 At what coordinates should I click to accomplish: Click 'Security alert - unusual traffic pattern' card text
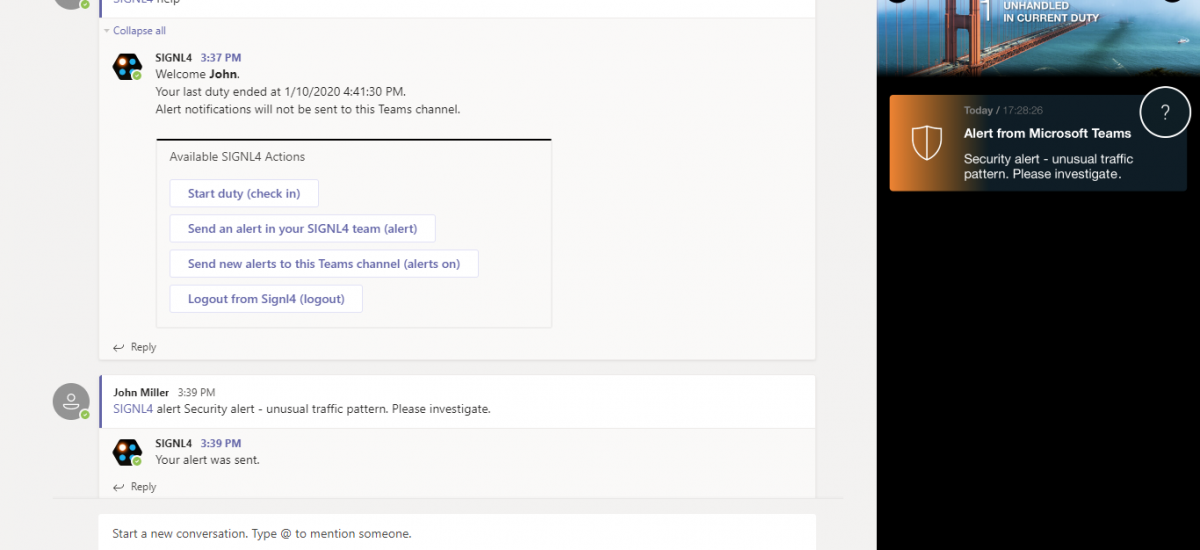[x=1048, y=166]
